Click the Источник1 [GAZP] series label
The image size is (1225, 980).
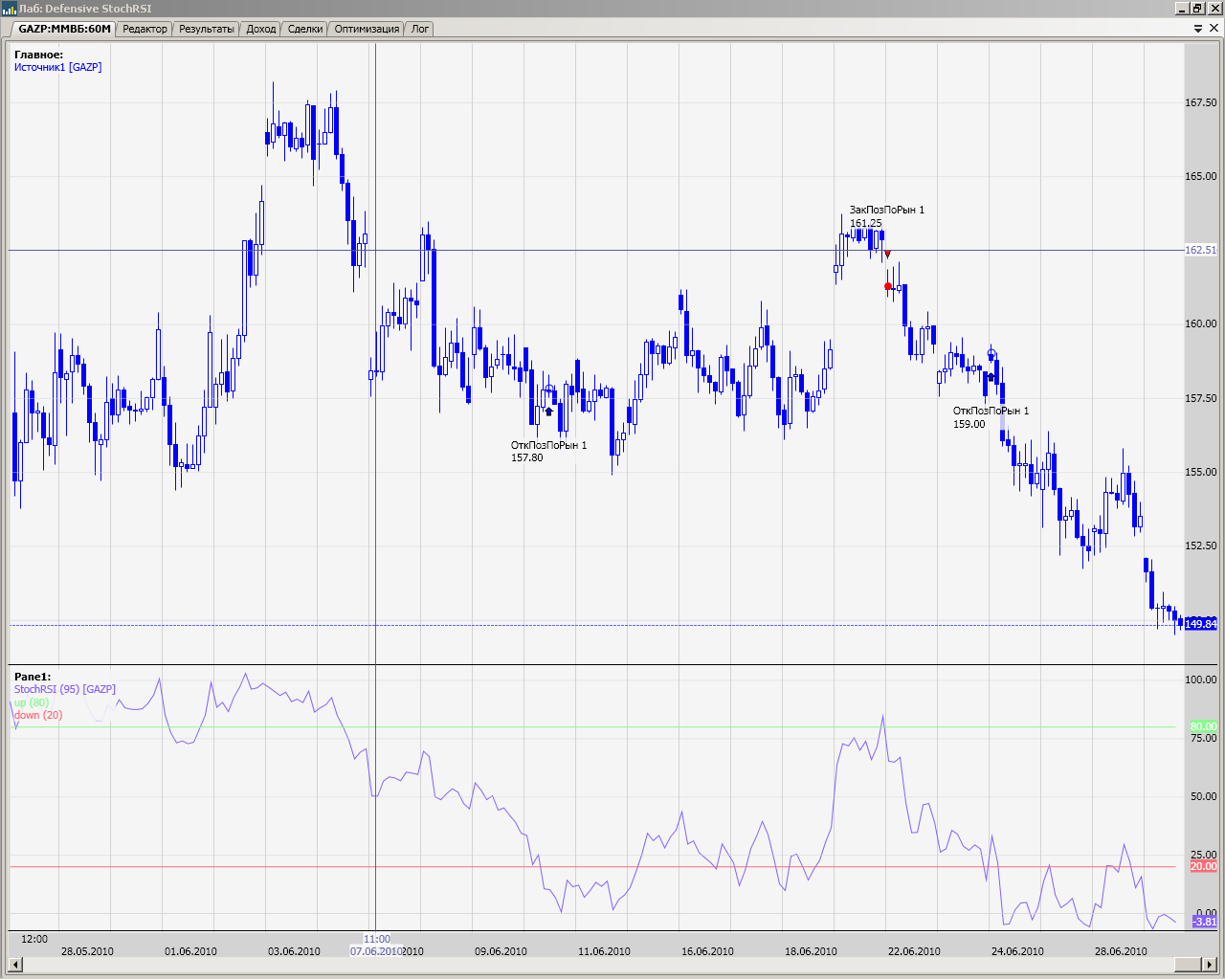pyautogui.click(x=57, y=67)
